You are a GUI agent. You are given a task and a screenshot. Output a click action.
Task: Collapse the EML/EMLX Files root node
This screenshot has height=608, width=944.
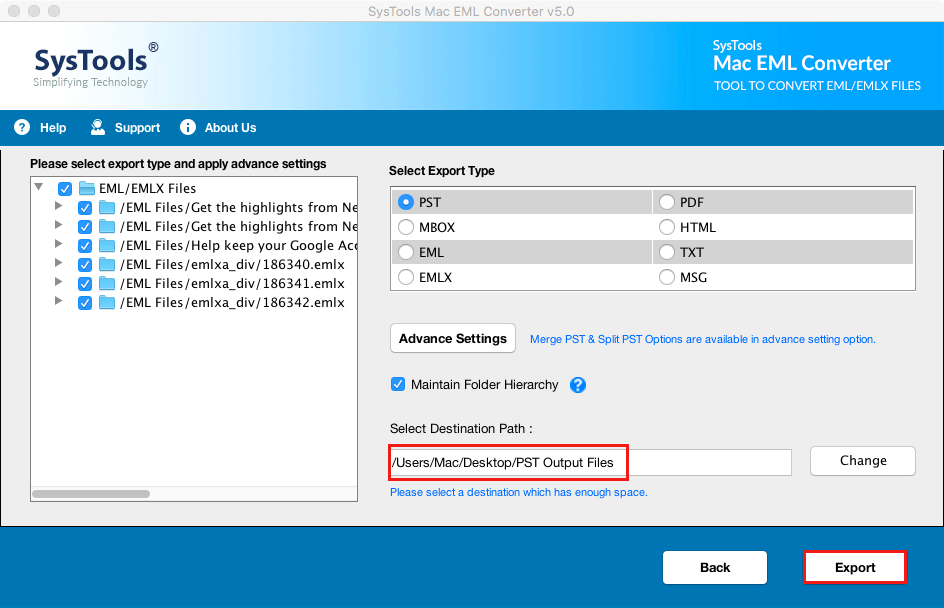point(39,187)
